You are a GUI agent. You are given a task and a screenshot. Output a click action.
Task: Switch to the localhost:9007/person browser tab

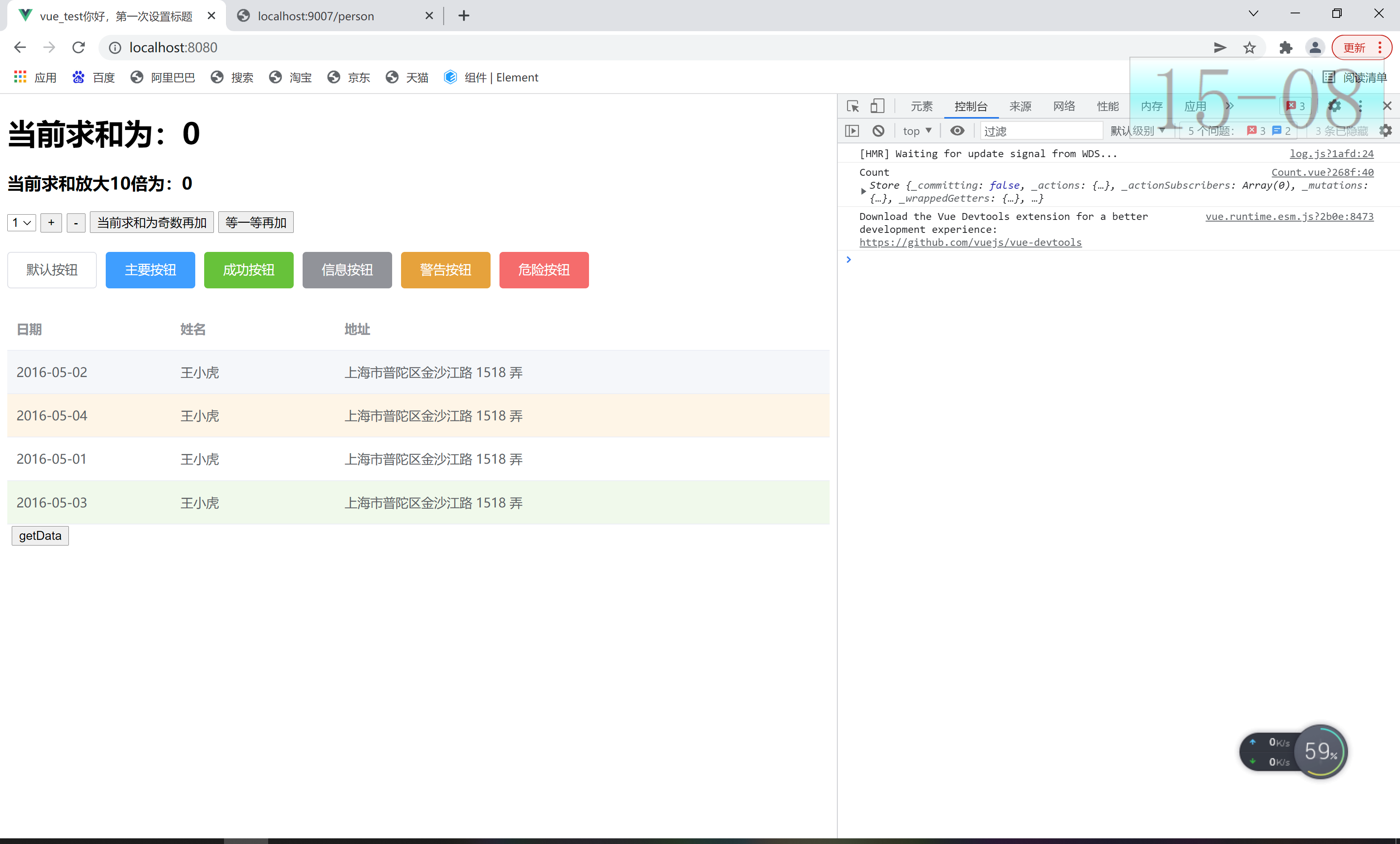(334, 16)
